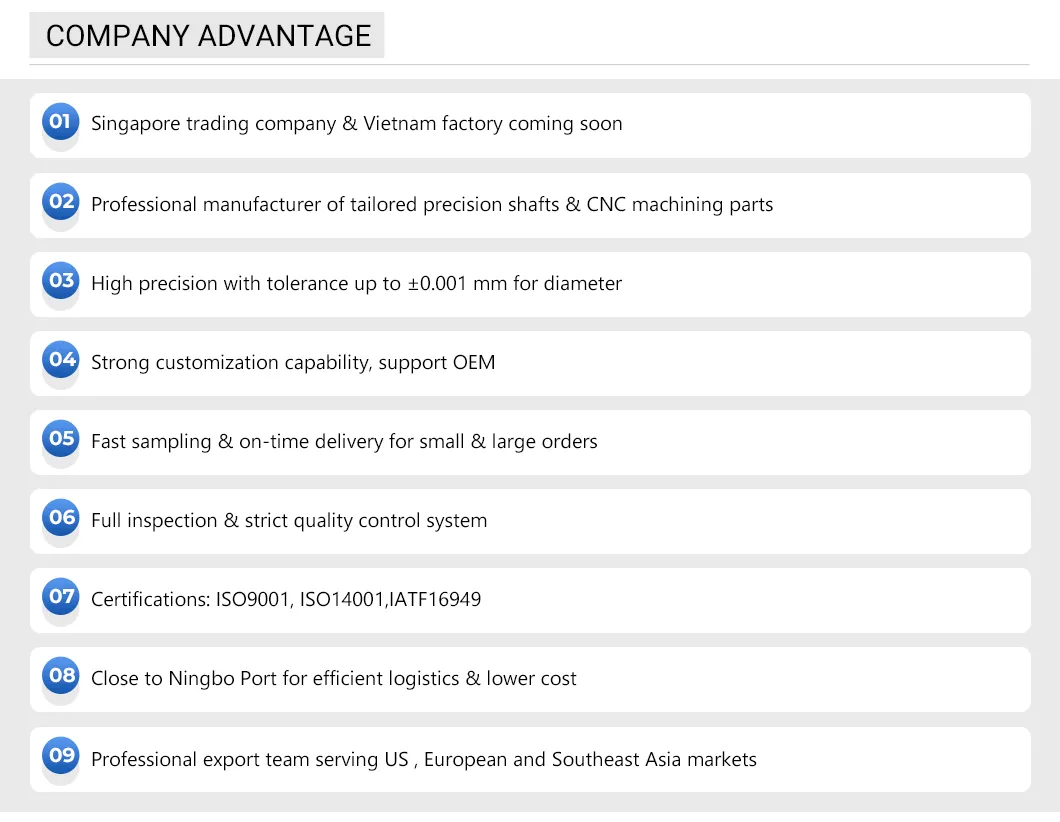Click the blue 08 number badge
This screenshot has width=1060, height=822.
61,676
